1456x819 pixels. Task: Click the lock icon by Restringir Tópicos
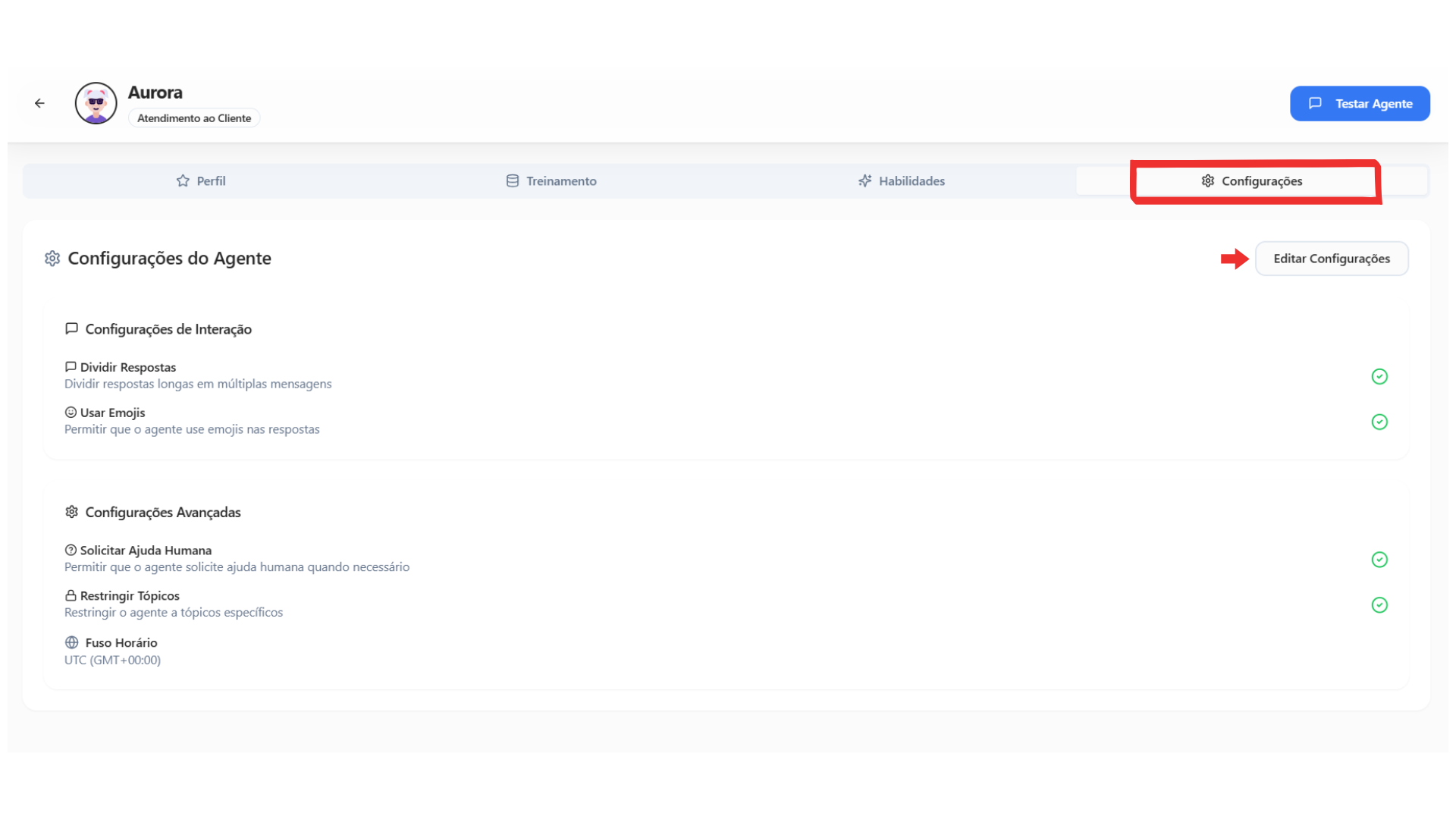[71, 596]
